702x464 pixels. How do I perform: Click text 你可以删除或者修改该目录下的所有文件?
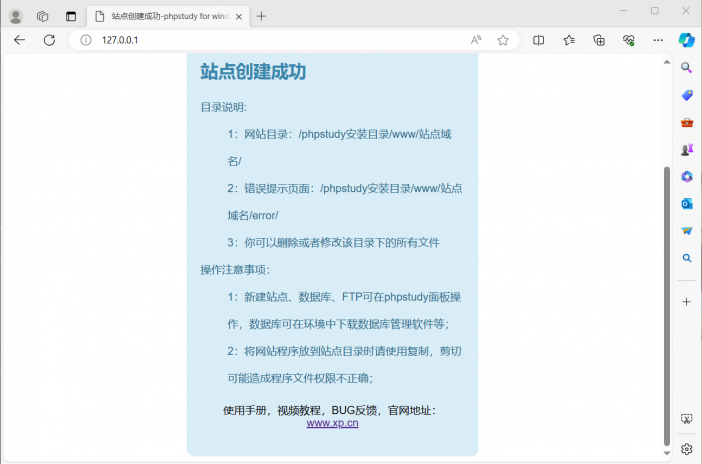point(342,243)
